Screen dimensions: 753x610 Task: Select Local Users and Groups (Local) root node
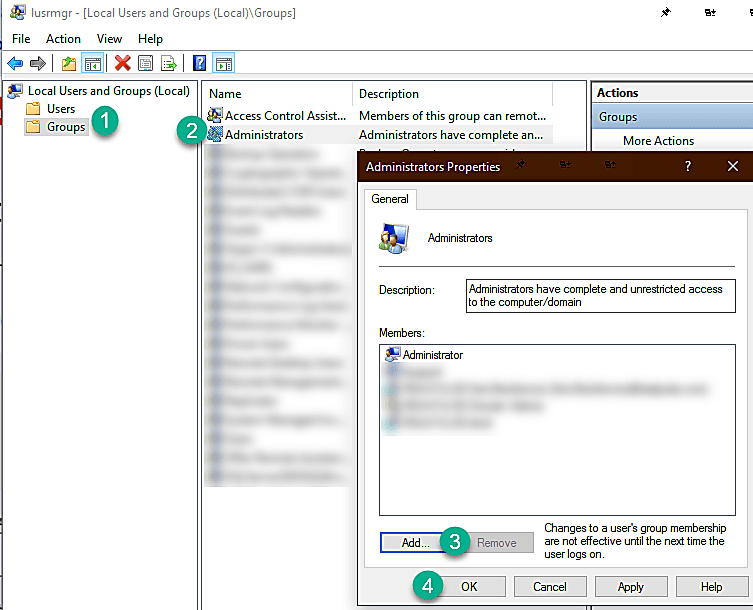pos(109,91)
